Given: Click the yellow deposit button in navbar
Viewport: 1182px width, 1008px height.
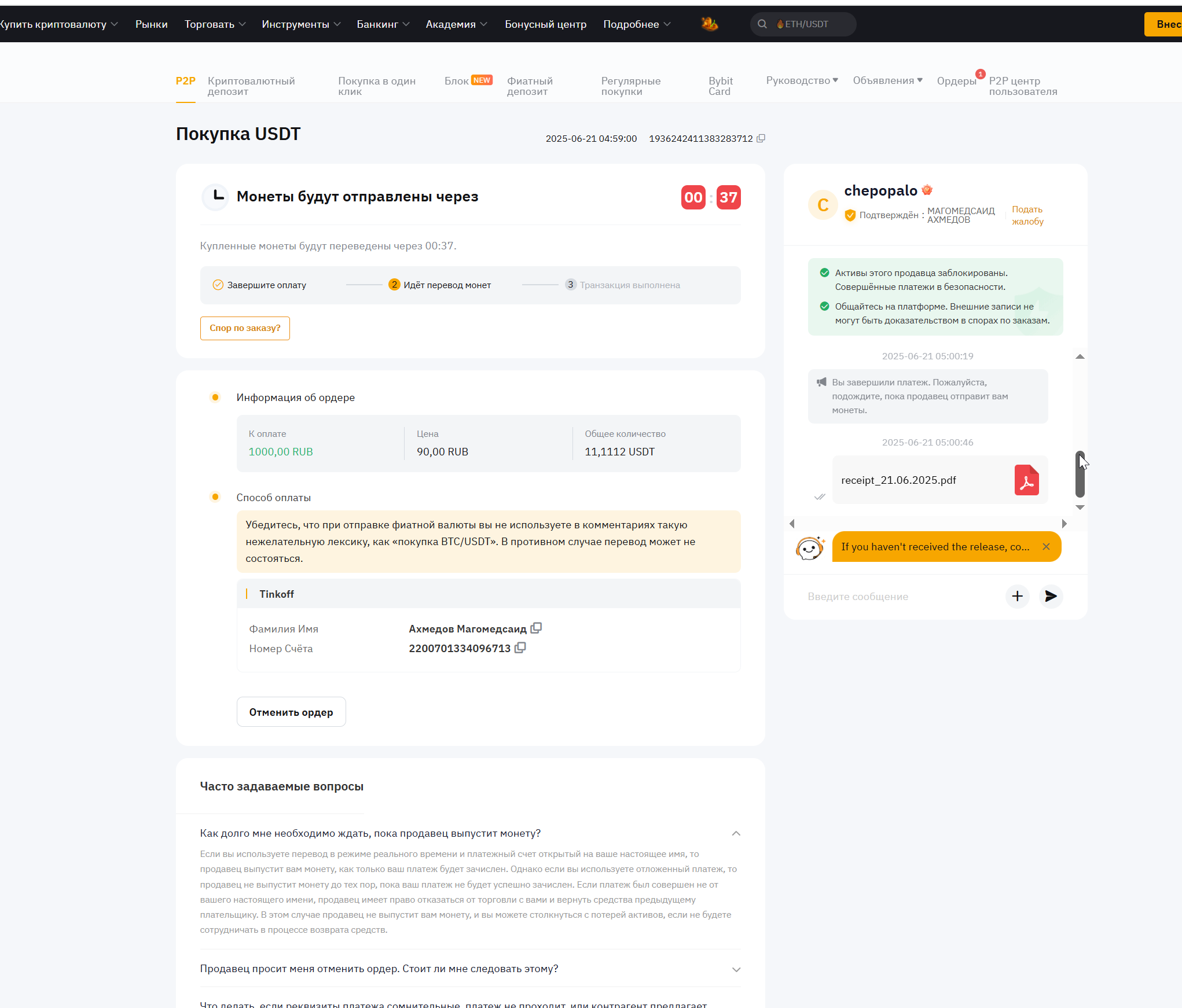Looking at the screenshot, I should click(x=1163, y=24).
